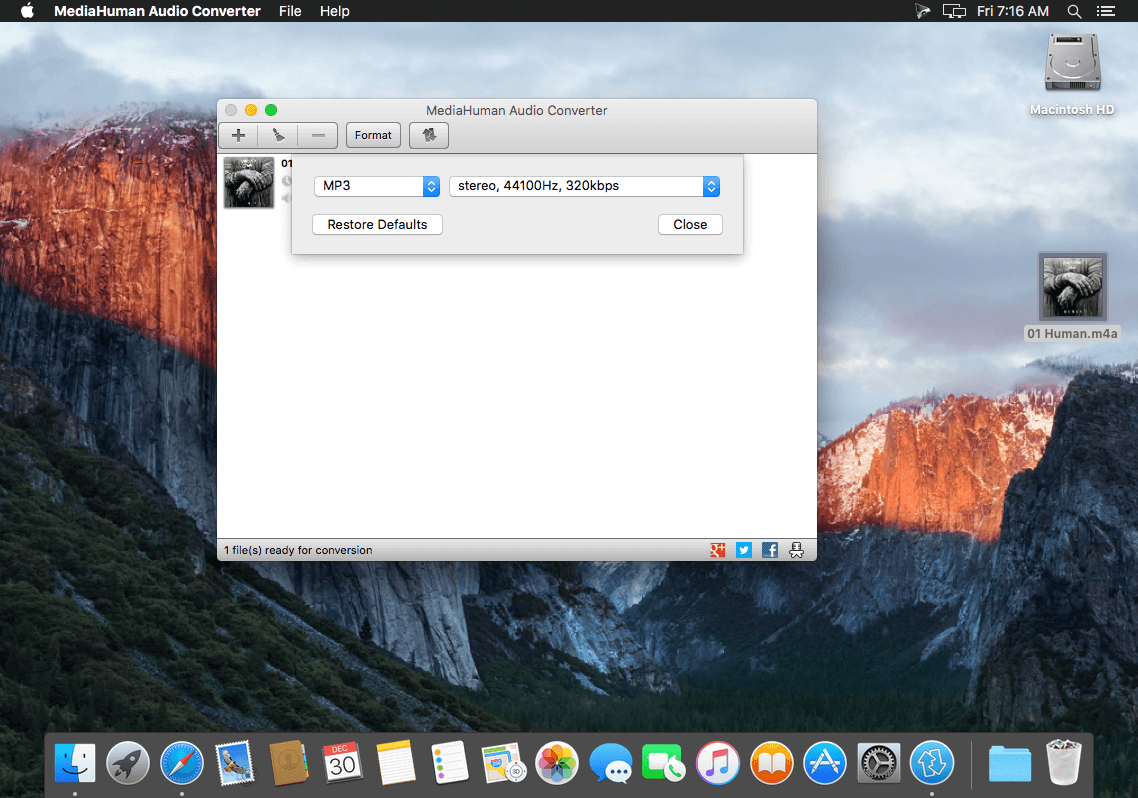The image size is (1138, 798).
Task: Open Notification Center in menu bar
Action: tap(1105, 11)
